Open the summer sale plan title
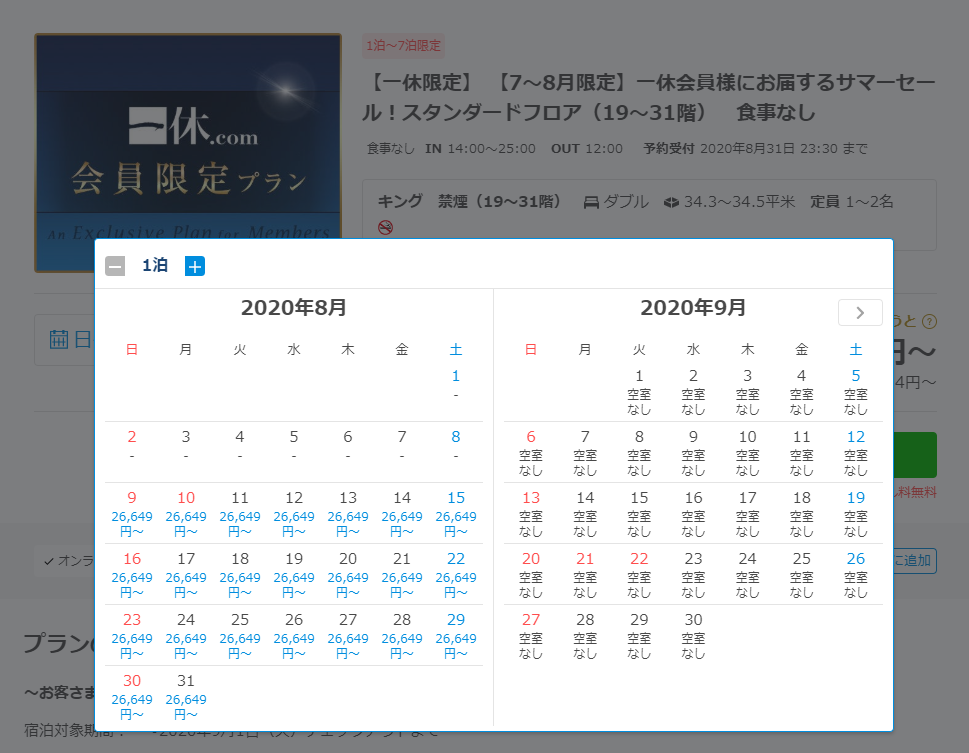This screenshot has height=753, width=969. 648,98
